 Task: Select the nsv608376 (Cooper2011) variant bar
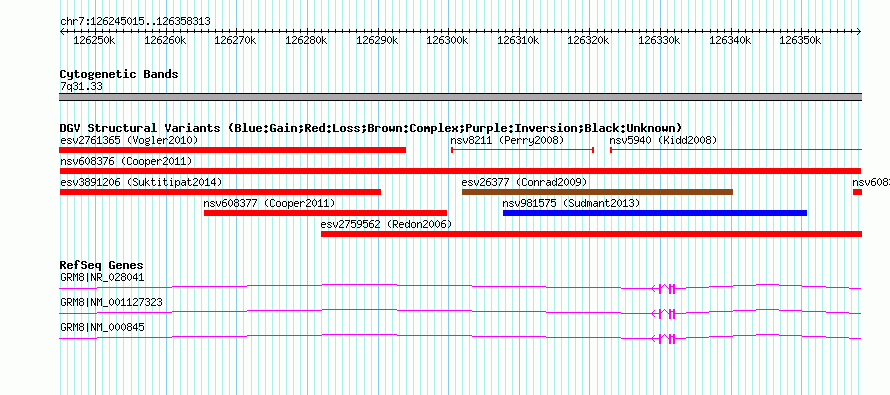click(x=460, y=171)
